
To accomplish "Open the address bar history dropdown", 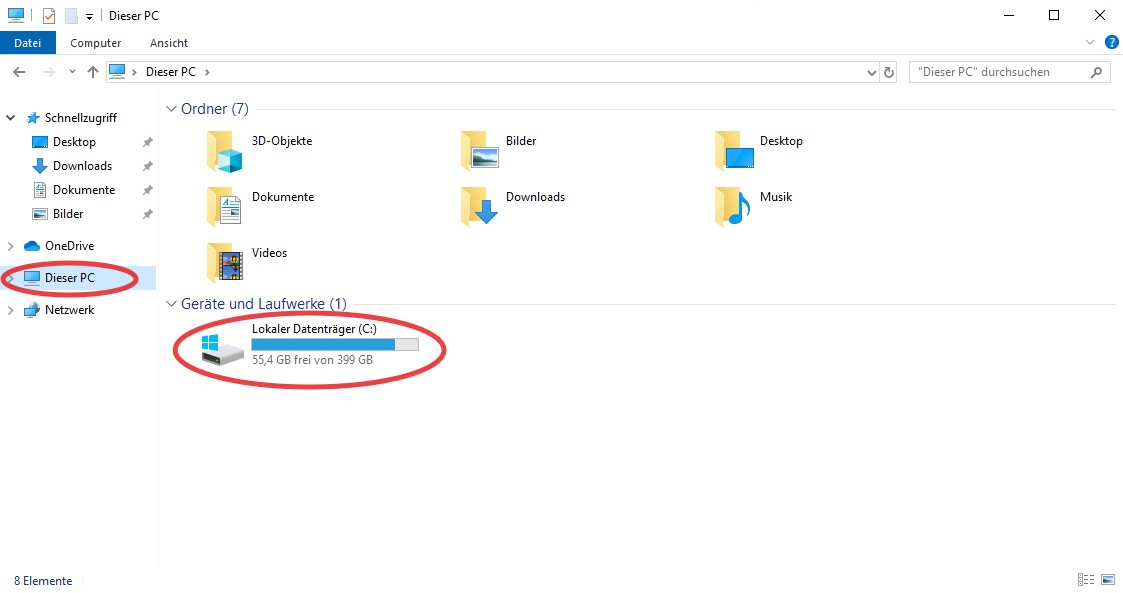I will click(872, 72).
